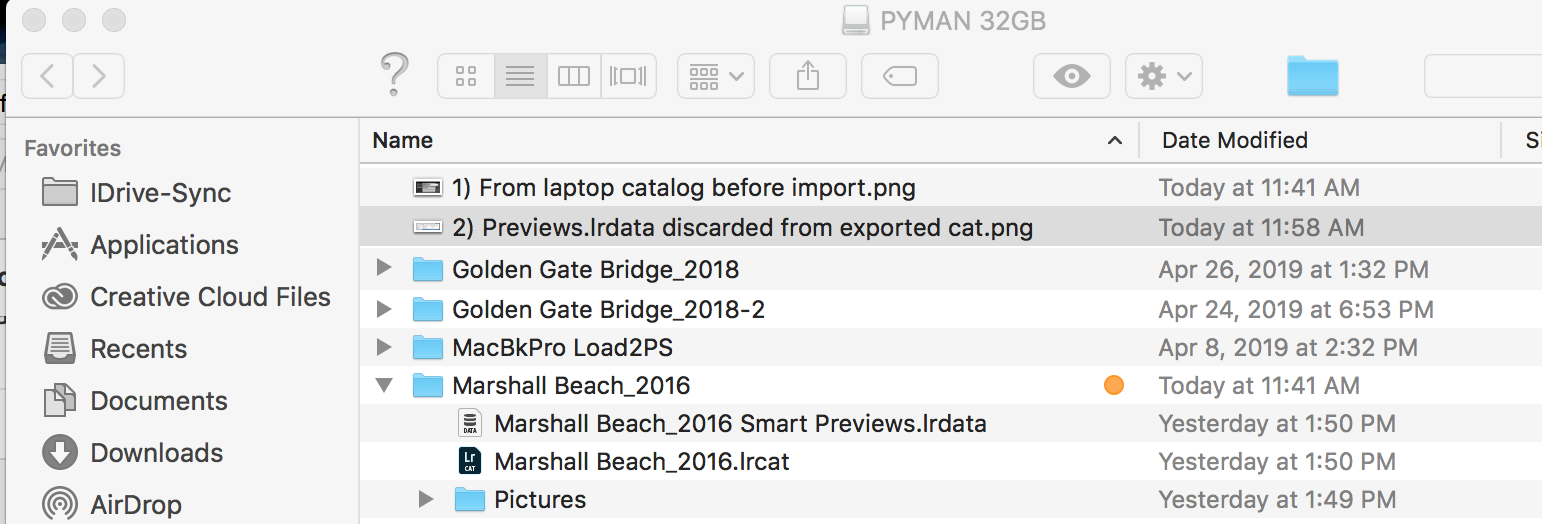1542x524 pixels.
Task: Sort by the Date Modified column header
Action: (x=1234, y=141)
